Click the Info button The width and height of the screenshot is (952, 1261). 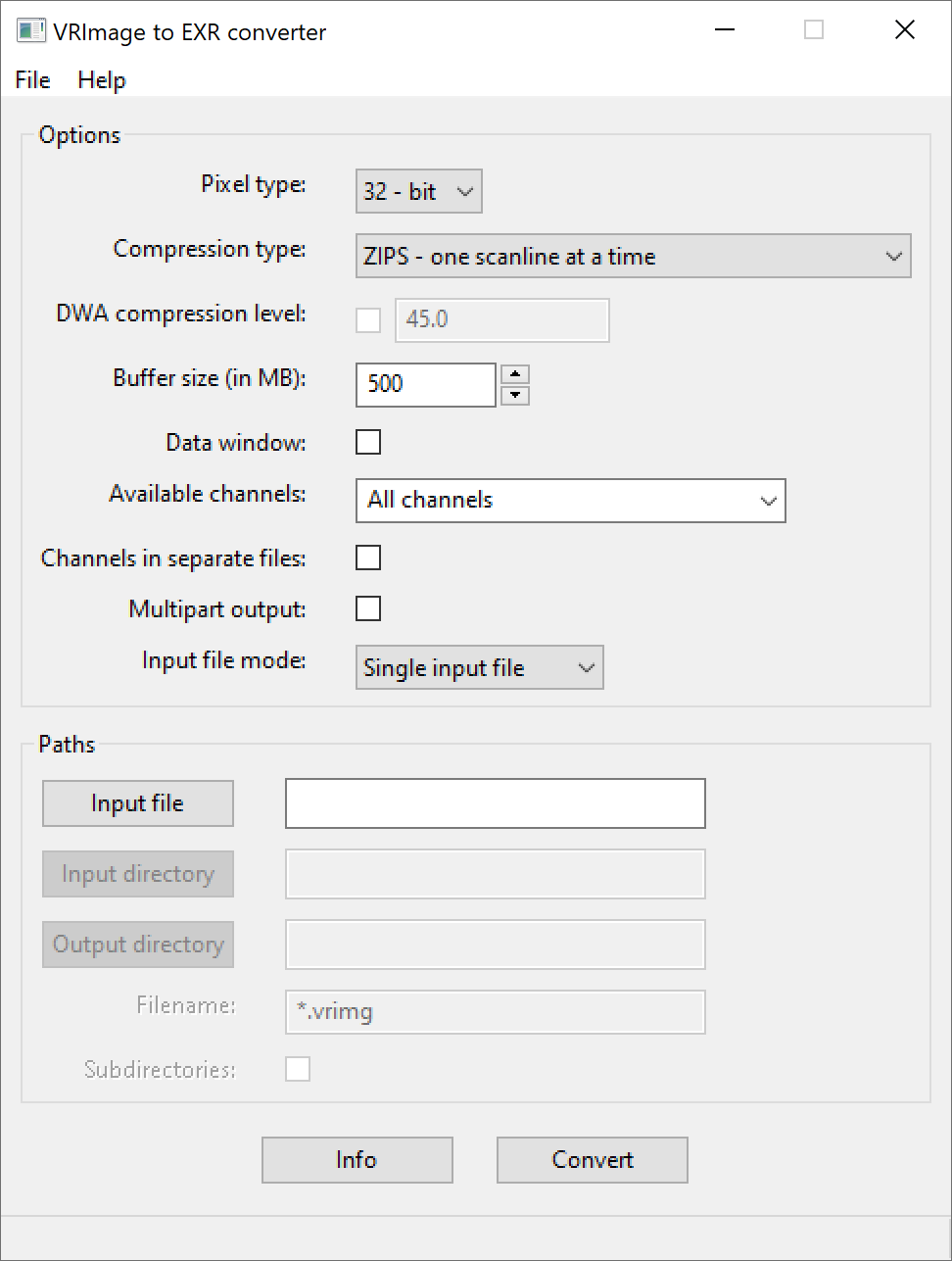tap(357, 1160)
